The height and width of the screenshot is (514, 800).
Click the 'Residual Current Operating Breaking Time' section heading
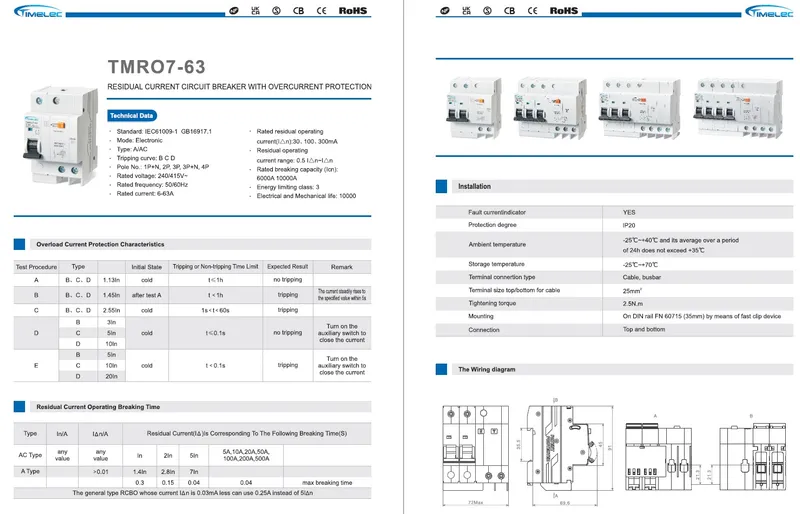pos(98,407)
